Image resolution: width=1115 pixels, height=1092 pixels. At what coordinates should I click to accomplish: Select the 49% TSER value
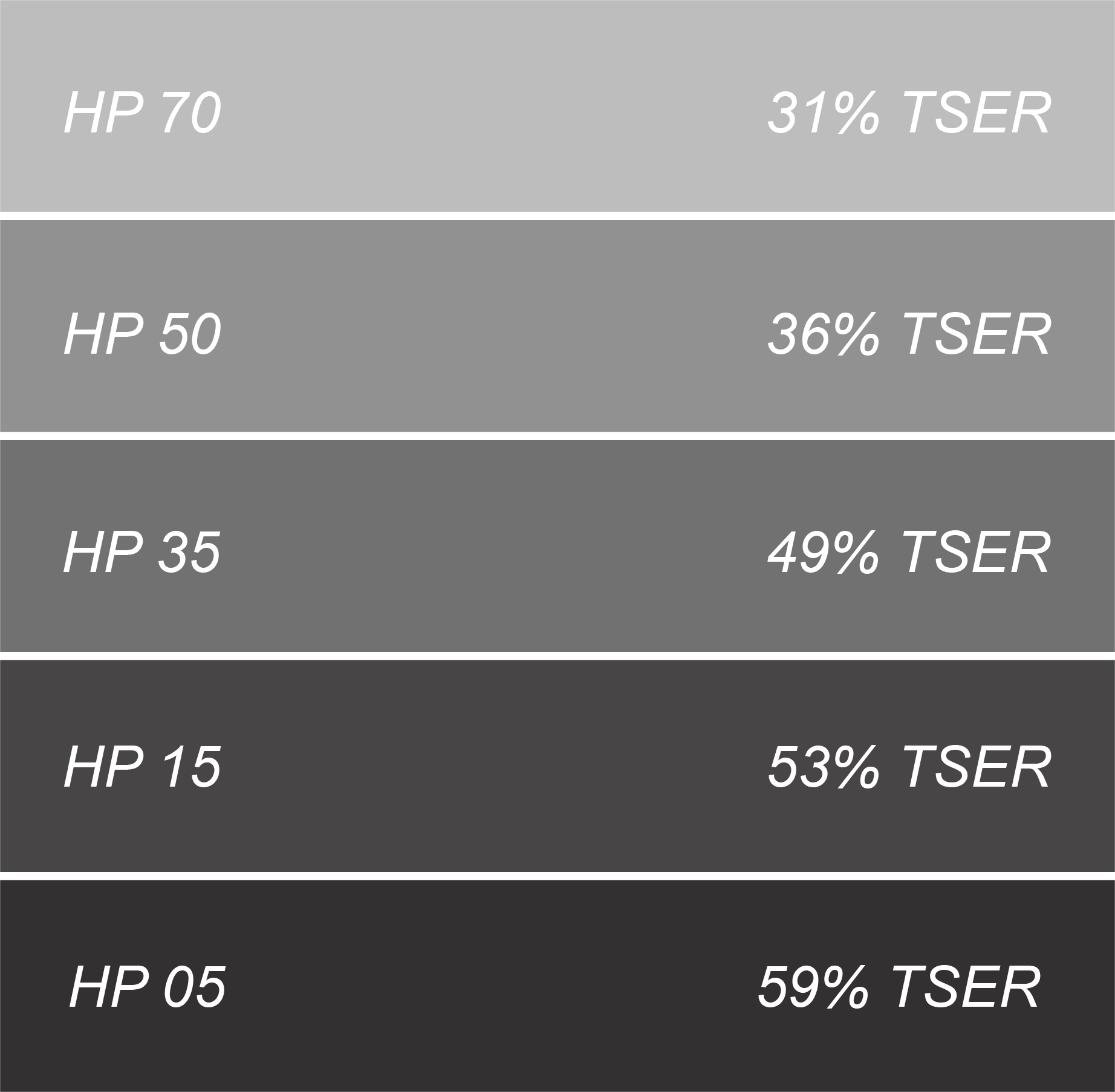[909, 552]
